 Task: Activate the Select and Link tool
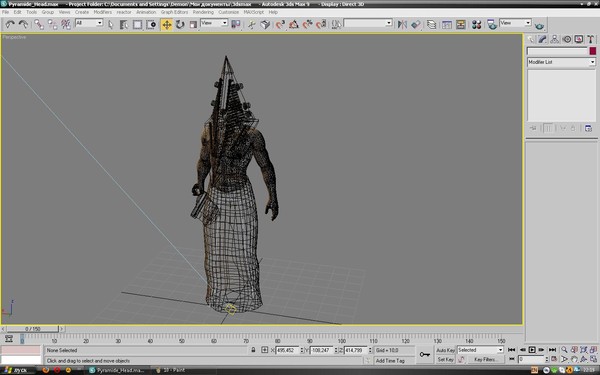pos(39,24)
